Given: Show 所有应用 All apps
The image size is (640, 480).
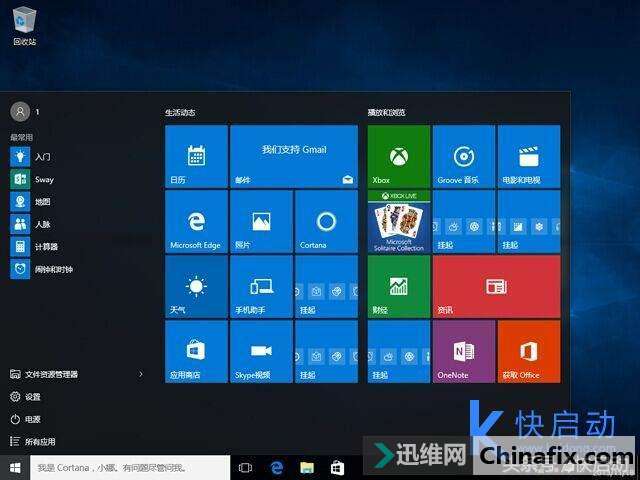Looking at the screenshot, I should click(33, 441).
